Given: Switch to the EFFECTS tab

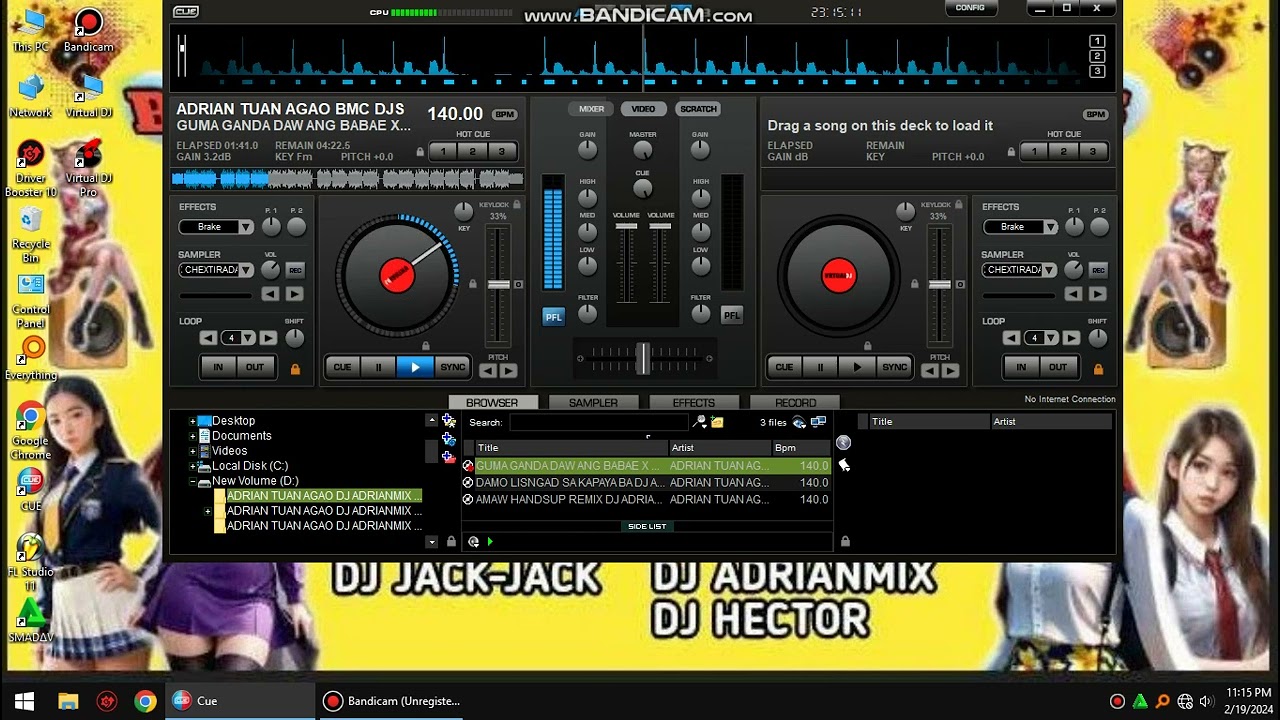Looking at the screenshot, I should [694, 403].
